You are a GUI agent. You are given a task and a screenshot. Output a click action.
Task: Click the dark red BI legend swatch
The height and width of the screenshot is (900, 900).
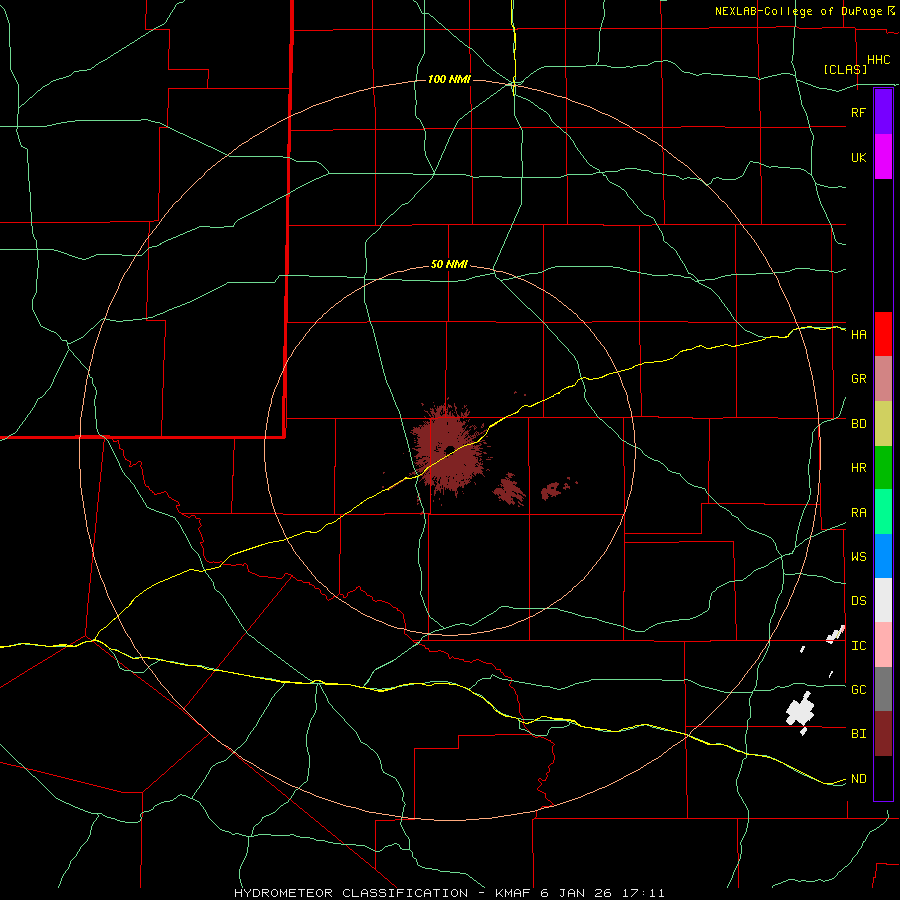883,734
